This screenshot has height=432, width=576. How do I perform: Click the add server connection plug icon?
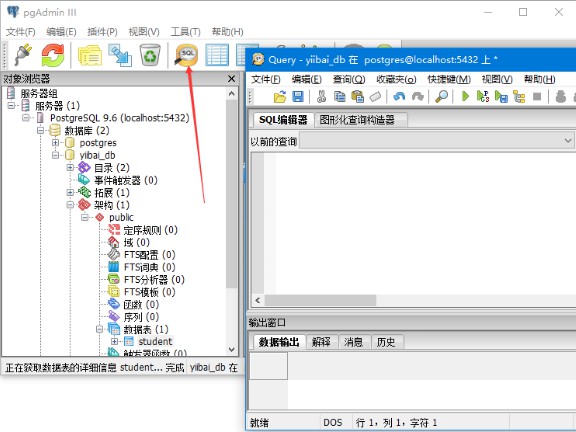pyautogui.click(x=23, y=55)
